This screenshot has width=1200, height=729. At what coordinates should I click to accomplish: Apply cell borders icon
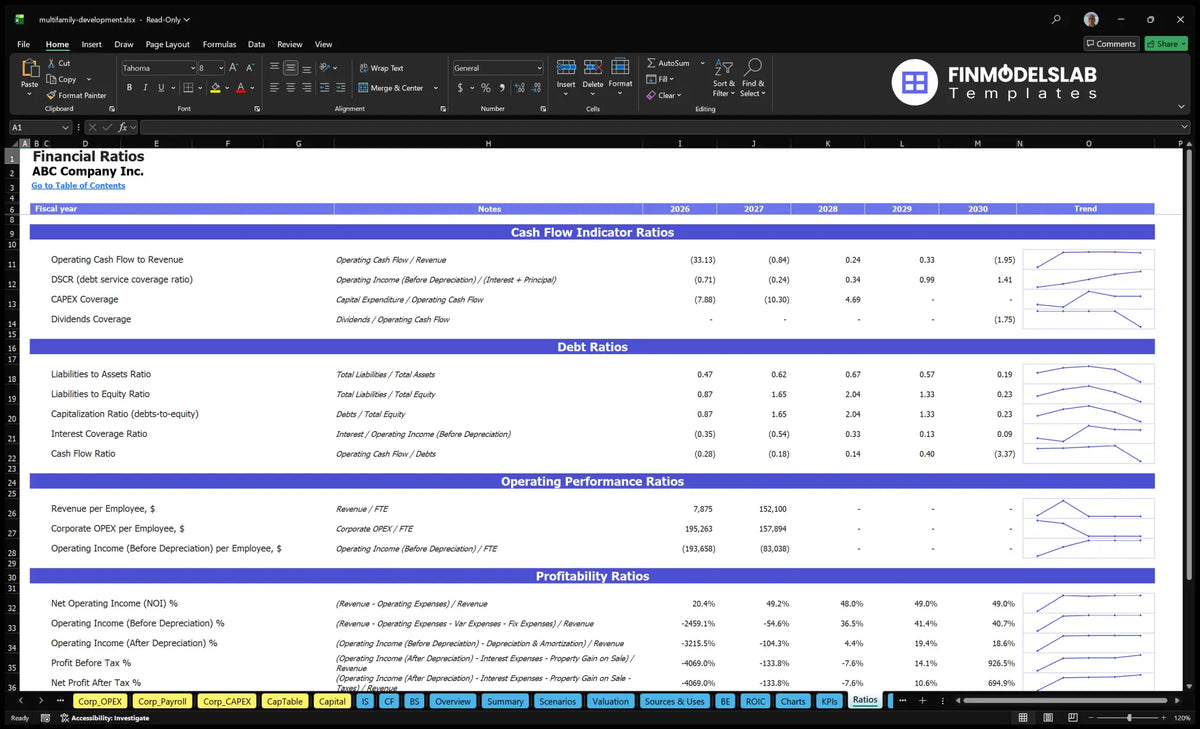click(x=189, y=88)
